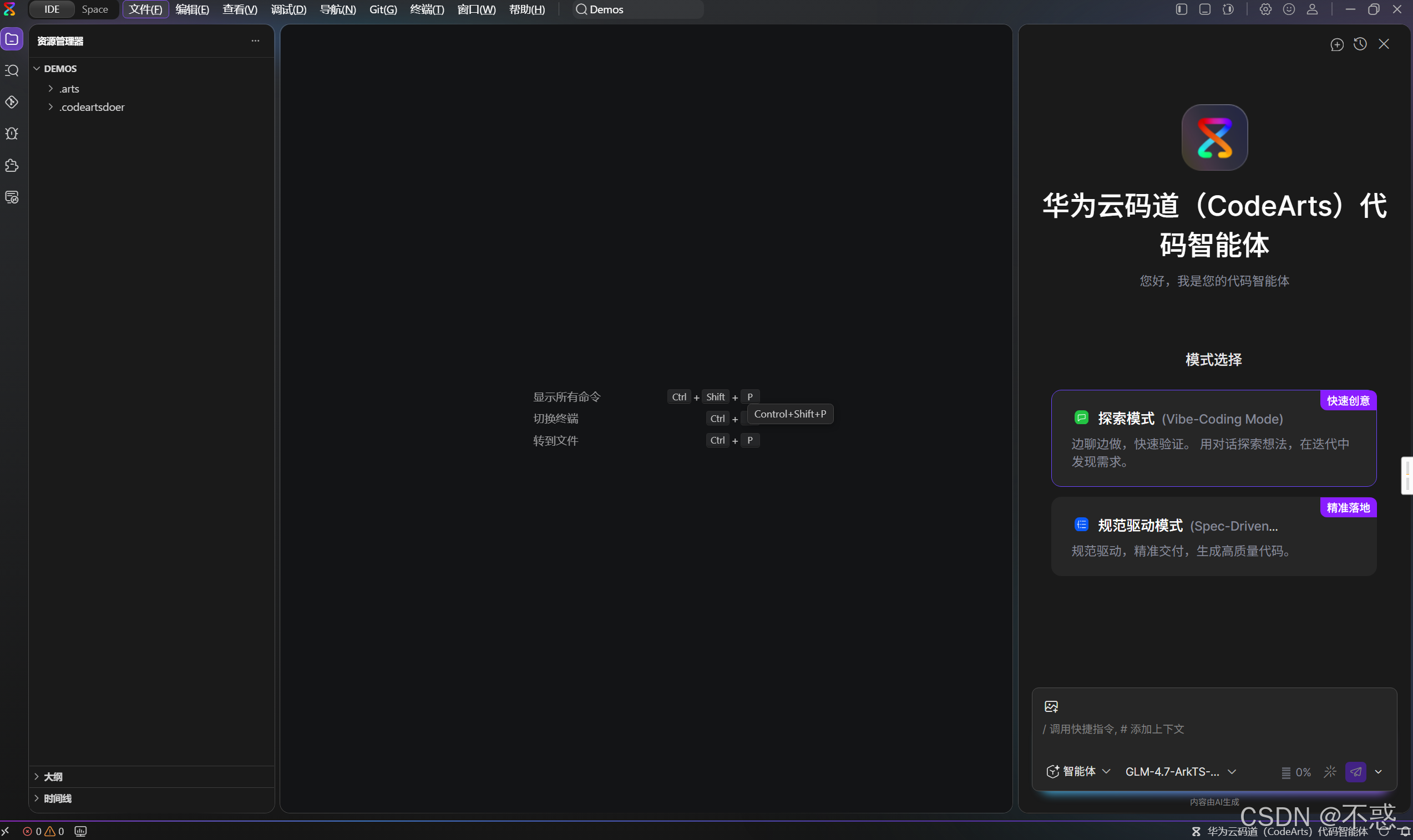This screenshot has width=1413, height=840.
Task: Open the 智能体 agent mode dropdown
Action: [1078, 771]
